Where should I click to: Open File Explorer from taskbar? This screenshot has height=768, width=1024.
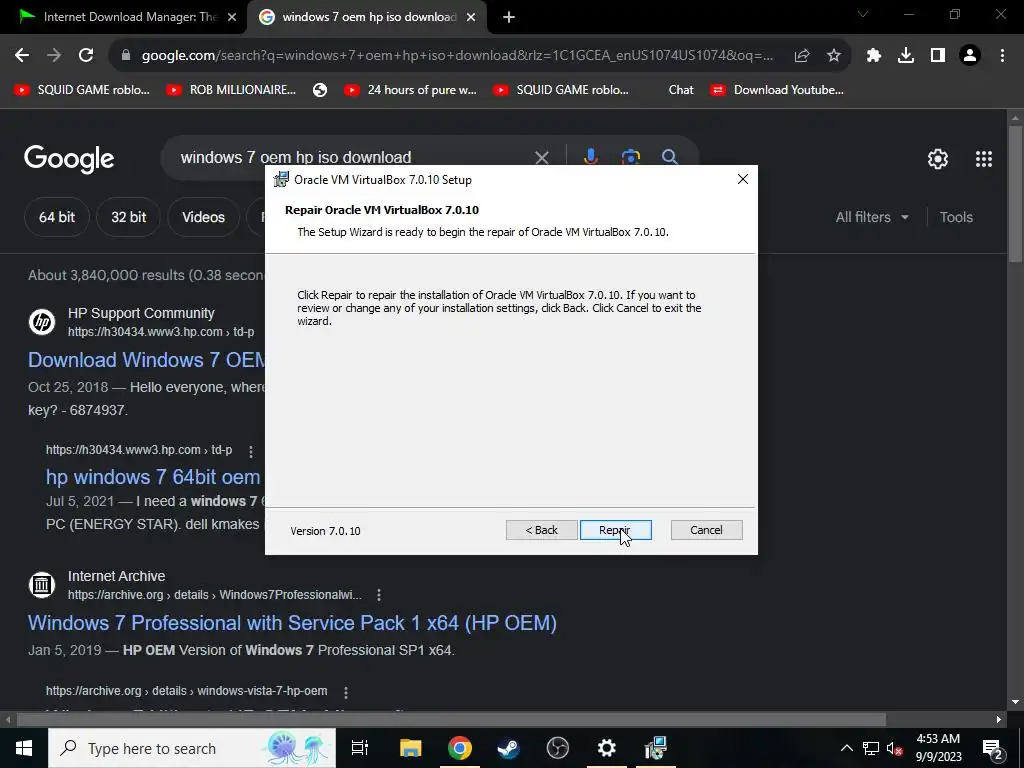[410, 748]
